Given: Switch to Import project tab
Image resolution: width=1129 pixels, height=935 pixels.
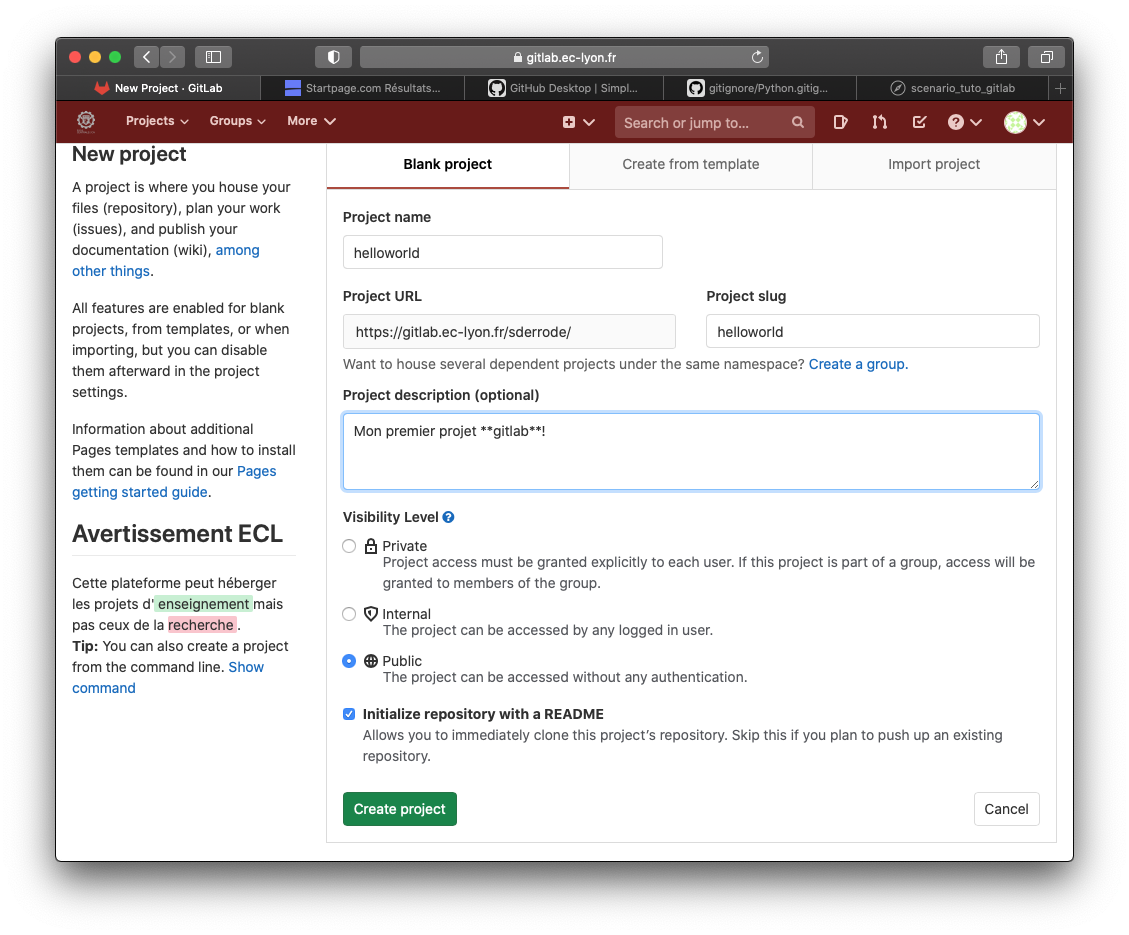Looking at the screenshot, I should click(934, 164).
